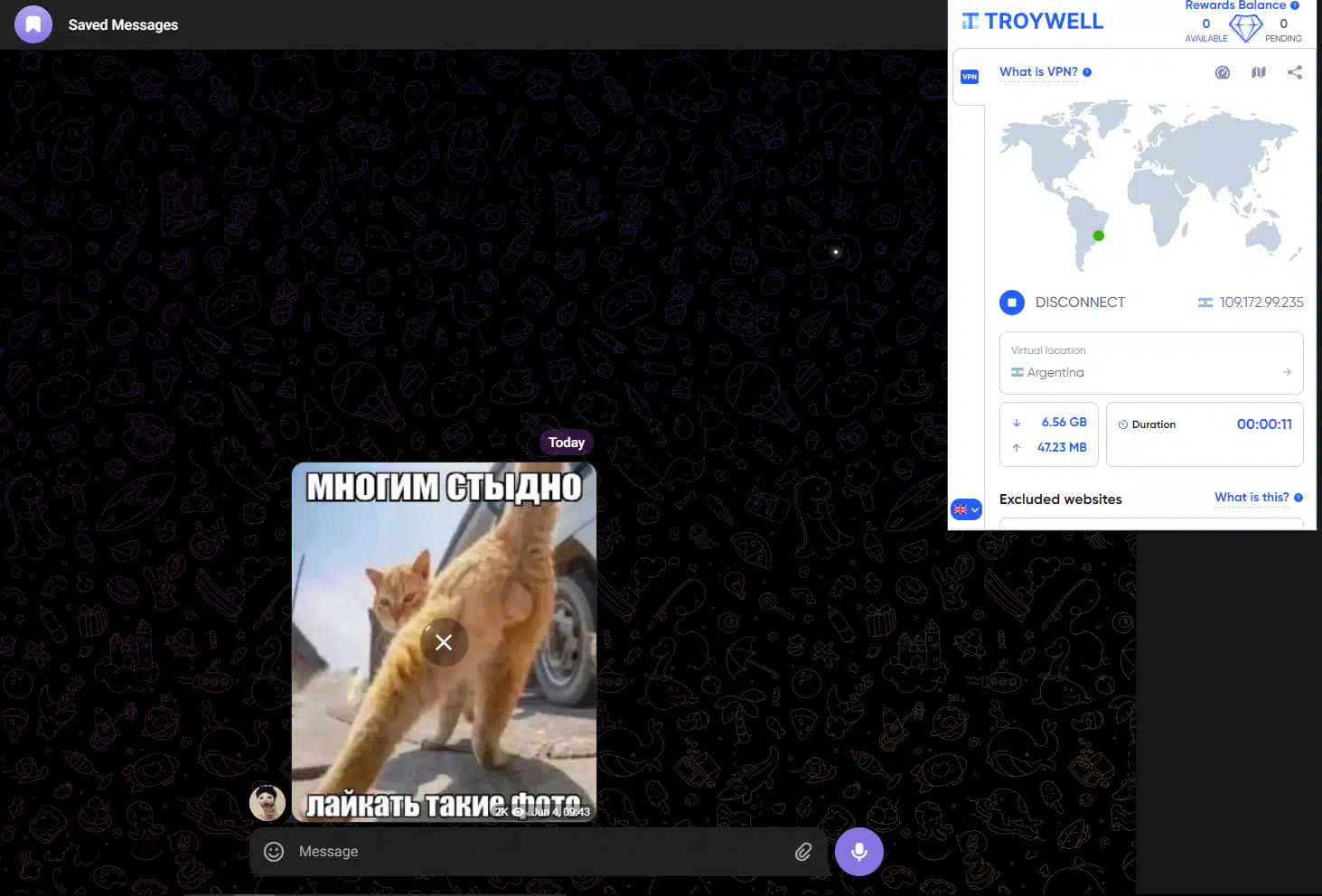Click the Saved Messages bookmark avatar
The width and height of the screenshot is (1322, 896).
pyautogui.click(x=33, y=24)
